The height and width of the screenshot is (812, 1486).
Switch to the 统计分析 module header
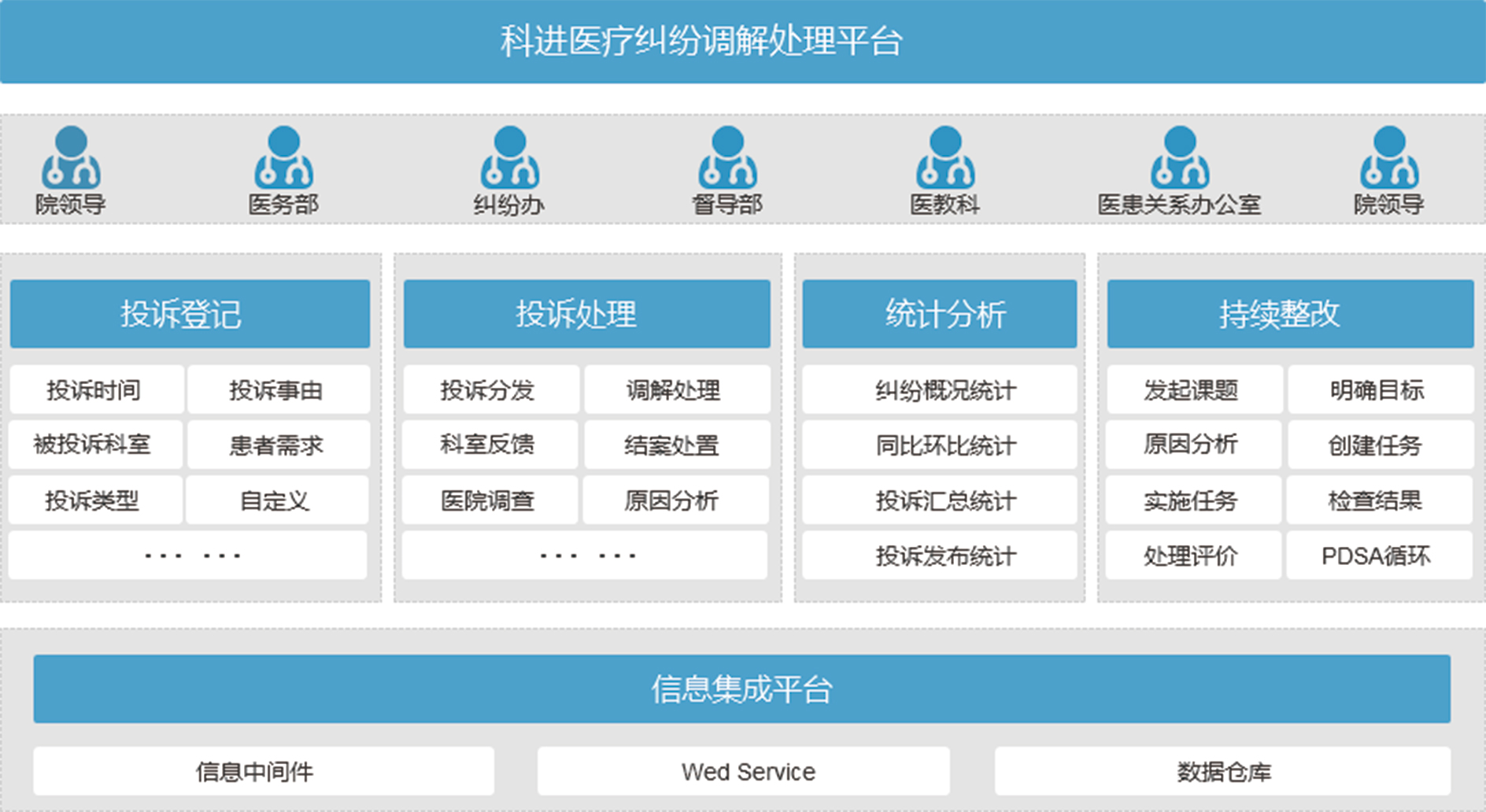tap(939, 314)
